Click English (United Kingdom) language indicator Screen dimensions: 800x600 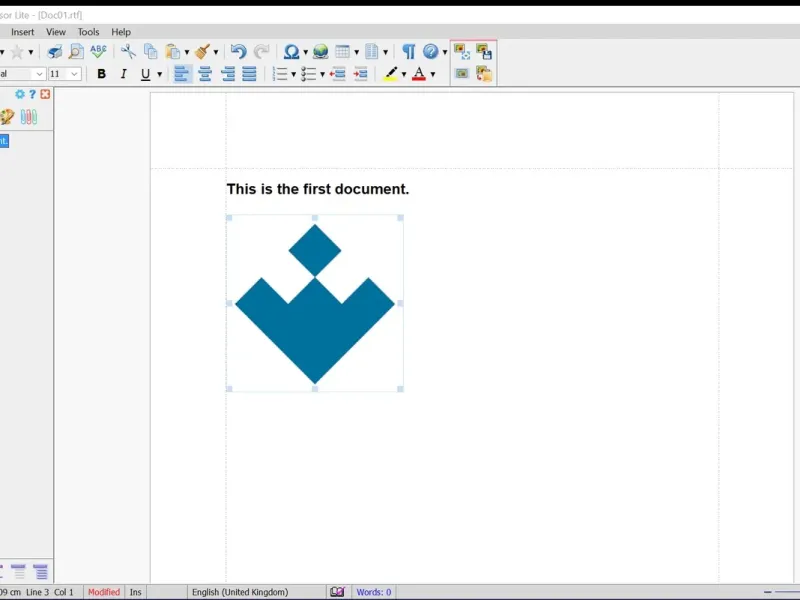240,592
